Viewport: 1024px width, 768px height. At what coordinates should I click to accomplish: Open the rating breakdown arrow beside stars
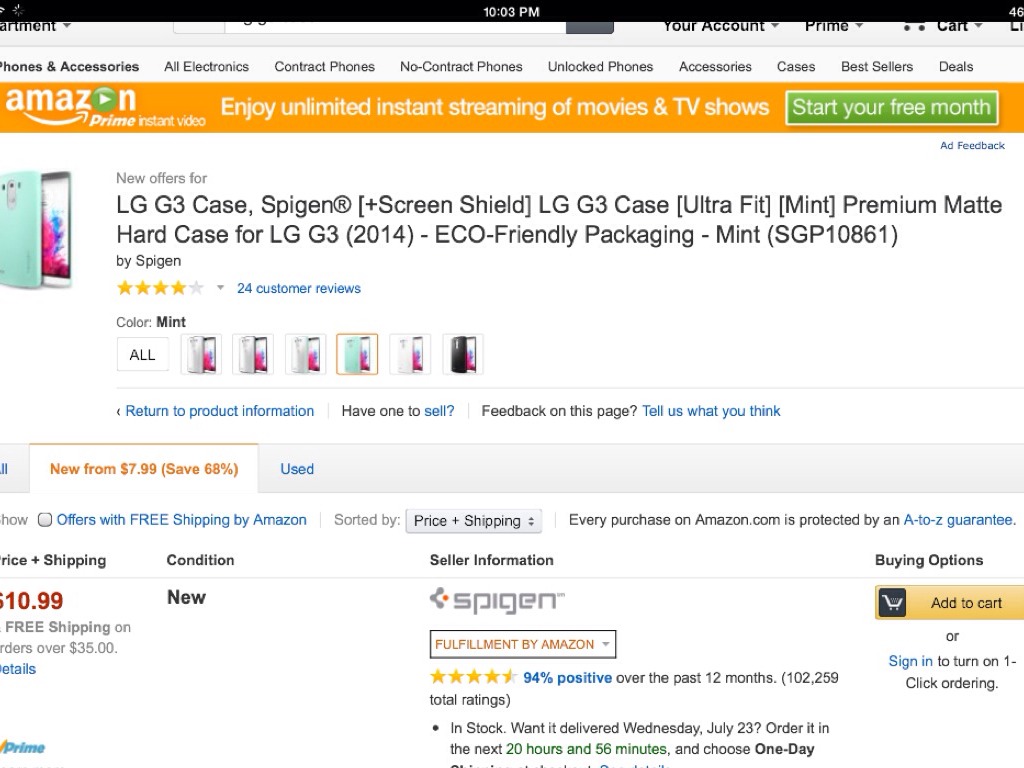coord(221,288)
